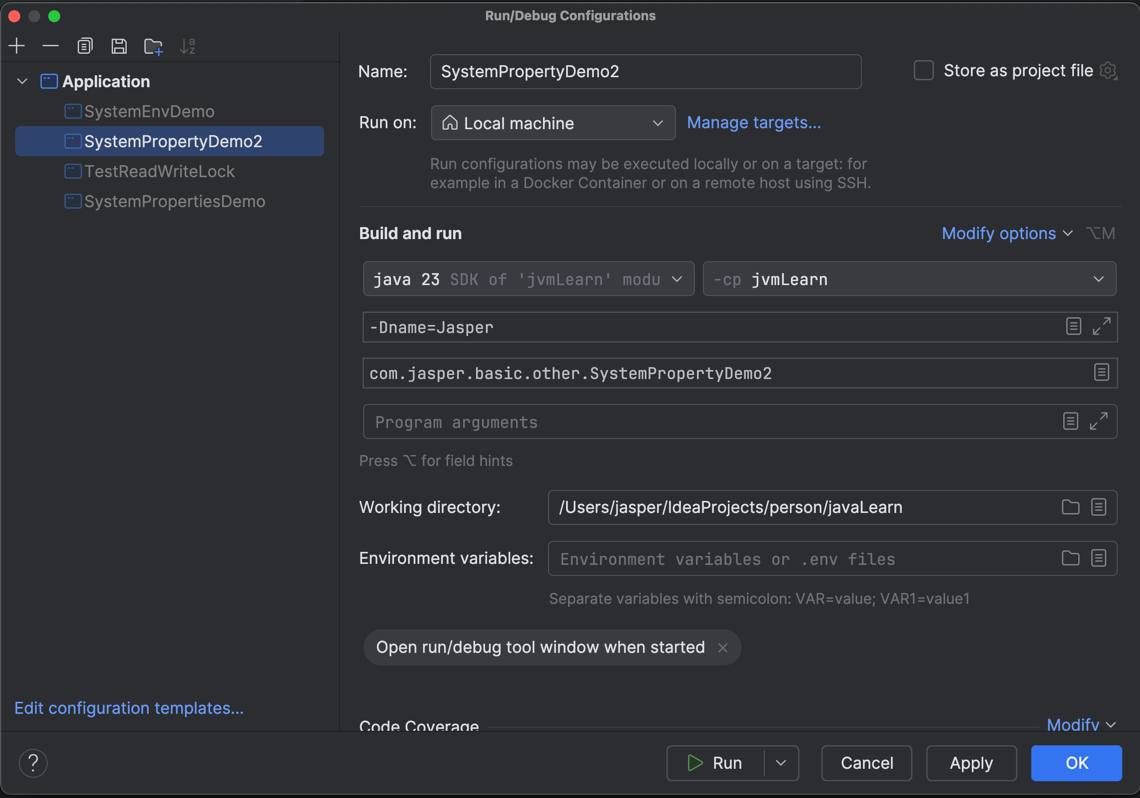Select TestReadWriteLock configuration
This screenshot has width=1140, height=798.
pos(159,172)
